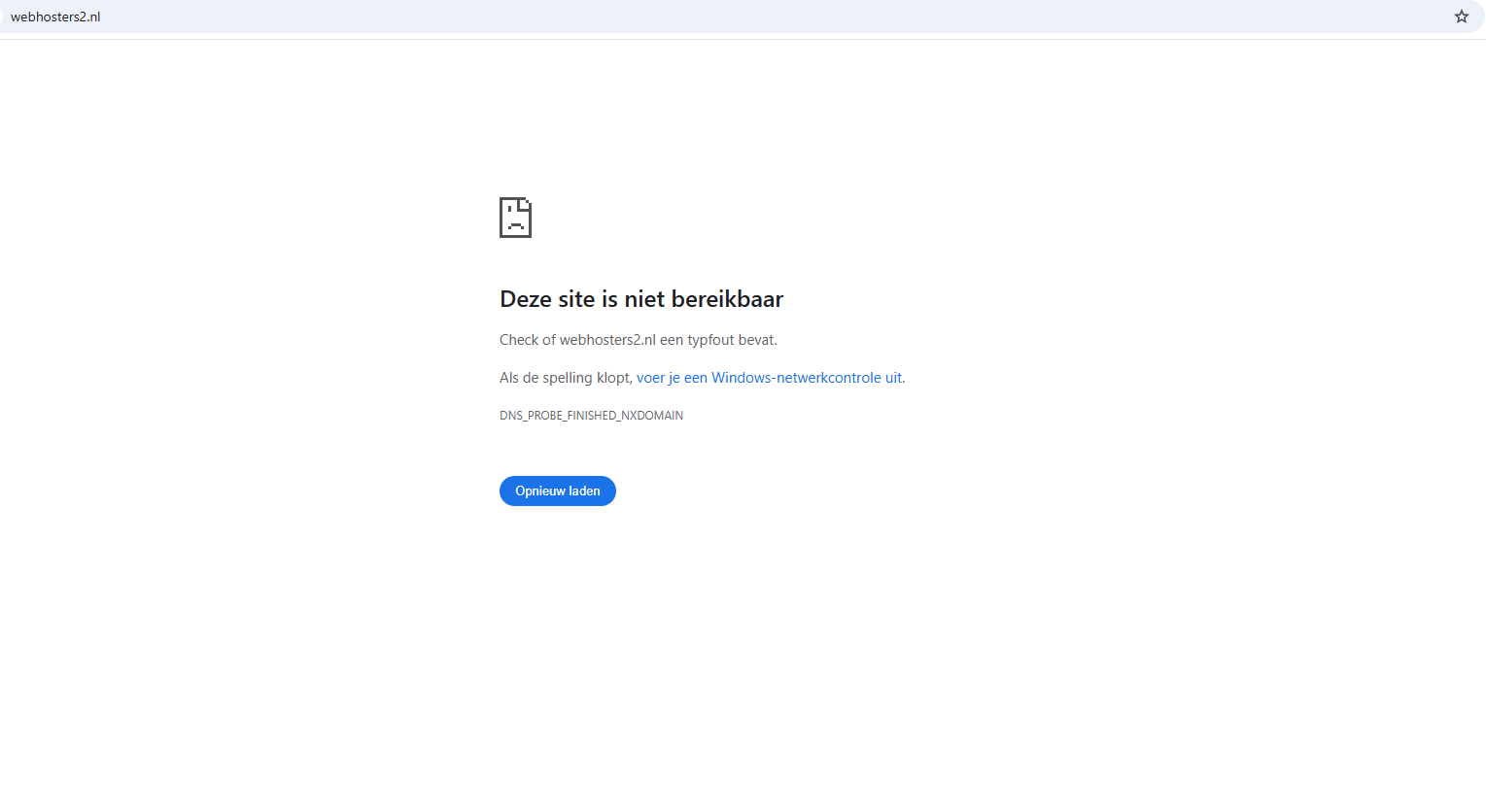Click the Opnieuw laden button
This screenshot has width=1486, height=812.
(x=557, y=491)
